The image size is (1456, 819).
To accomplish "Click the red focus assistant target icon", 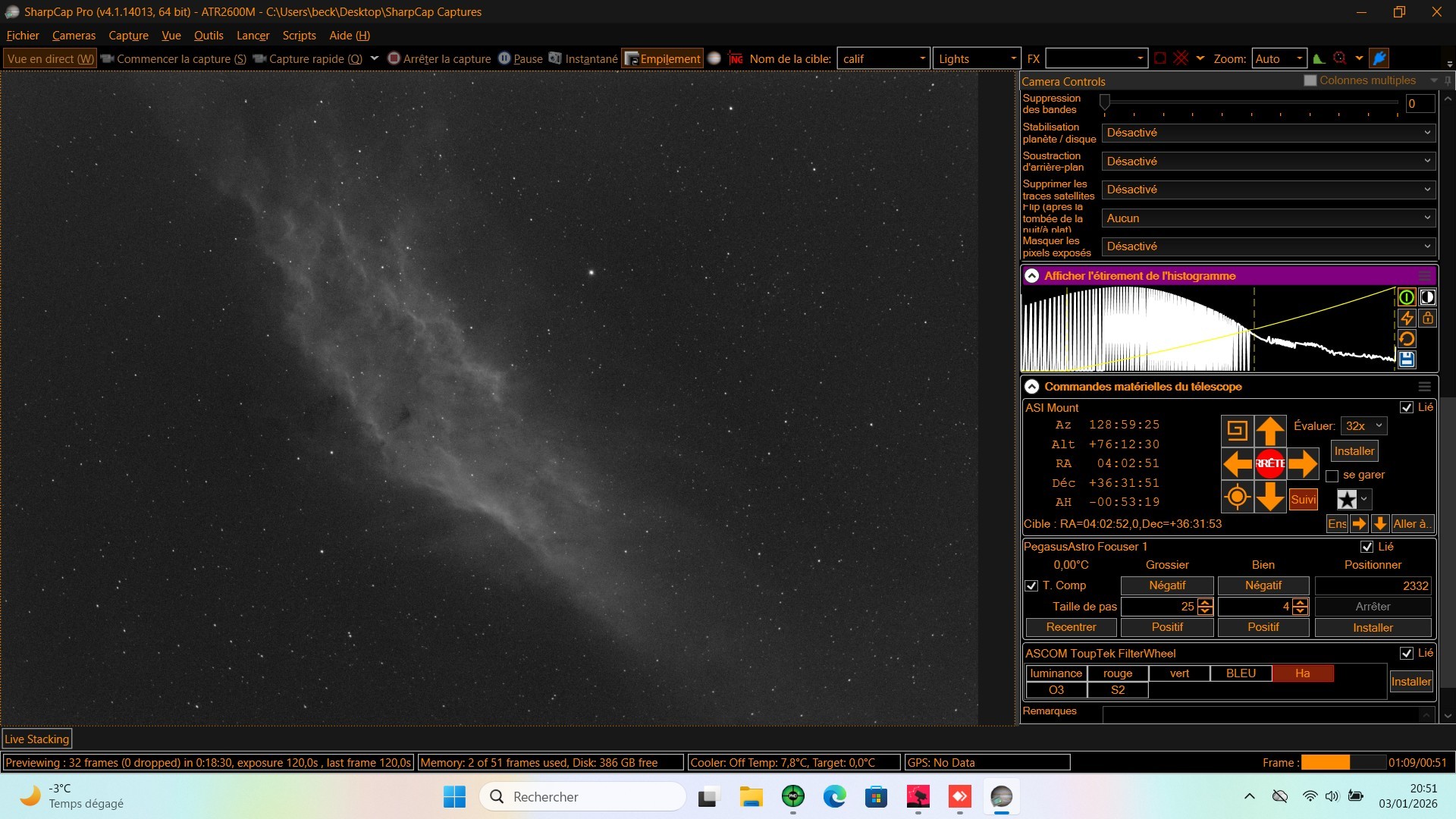I will 1339,58.
